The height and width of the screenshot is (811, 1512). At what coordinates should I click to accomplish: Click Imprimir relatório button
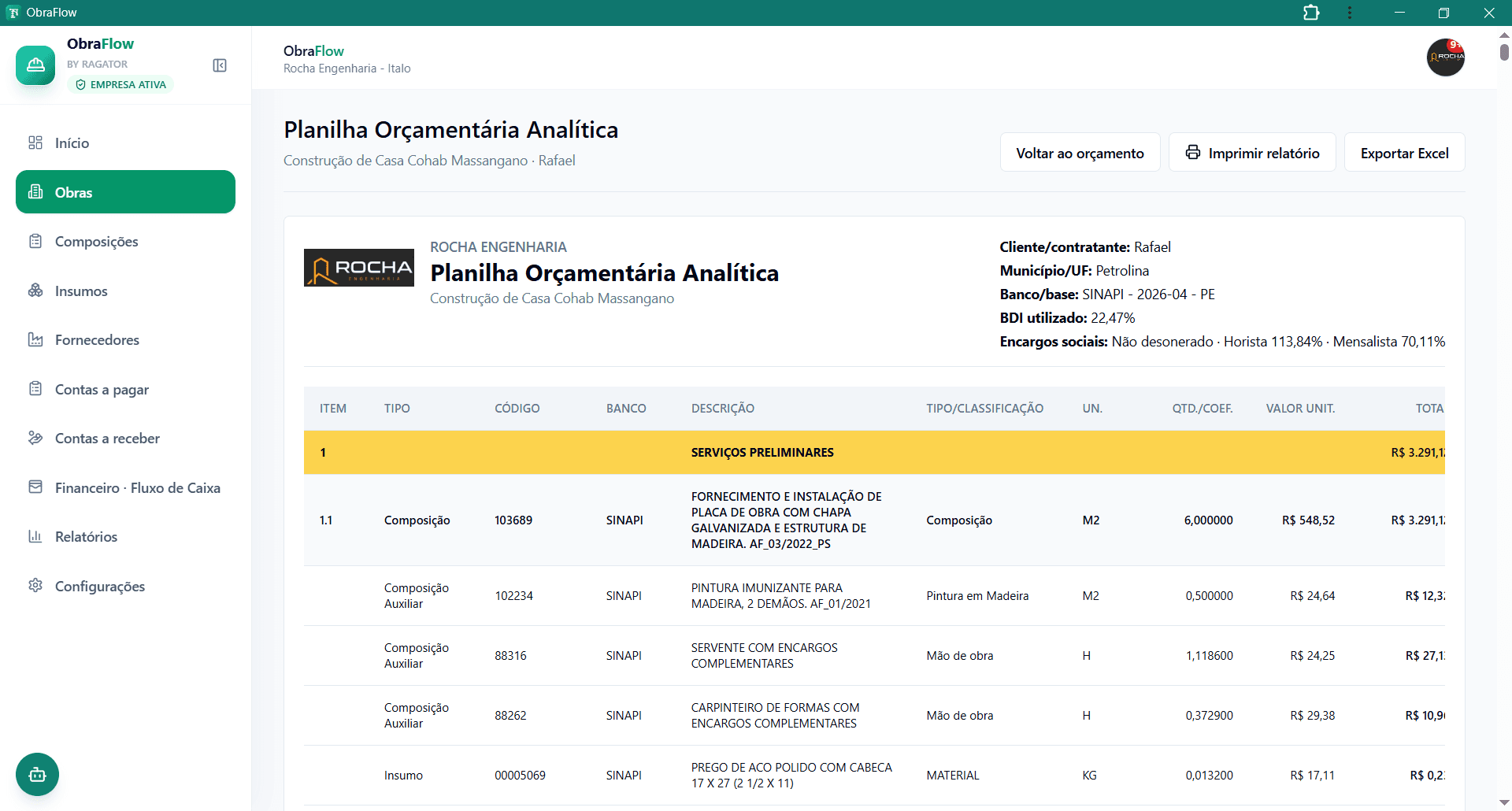coord(1252,153)
